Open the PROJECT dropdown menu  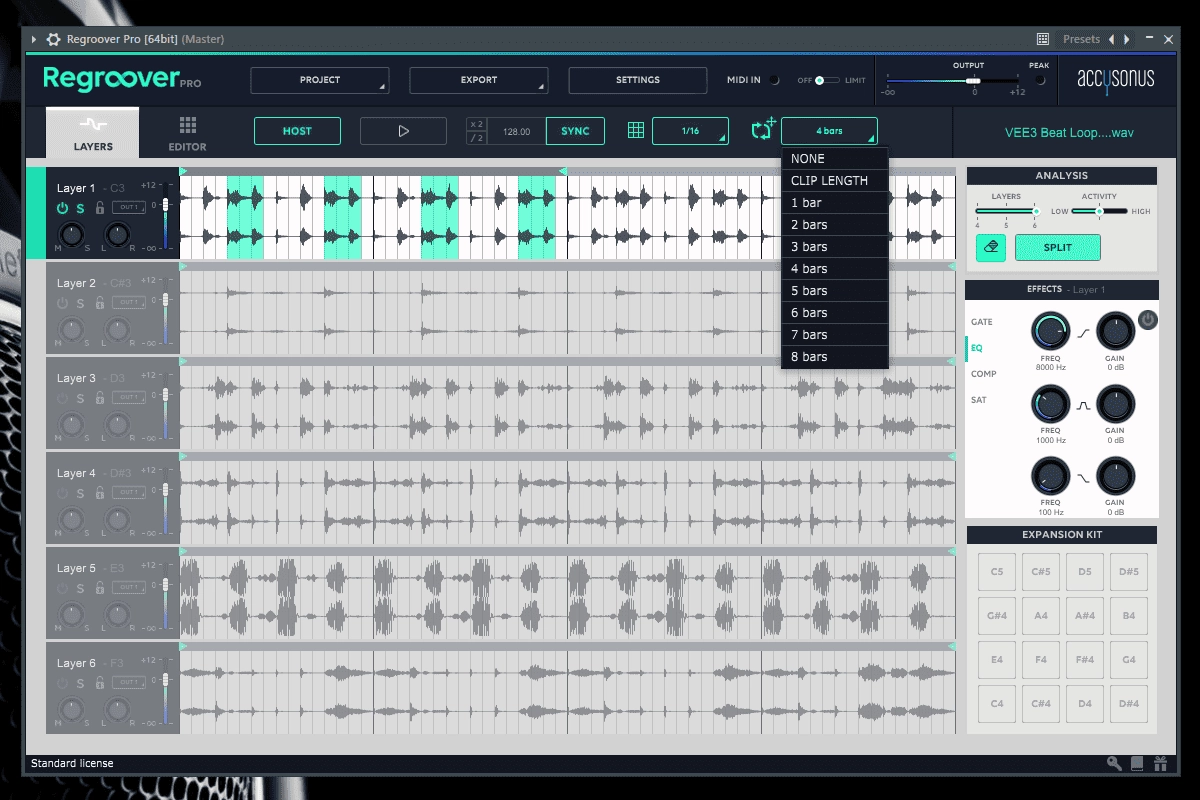(320, 80)
